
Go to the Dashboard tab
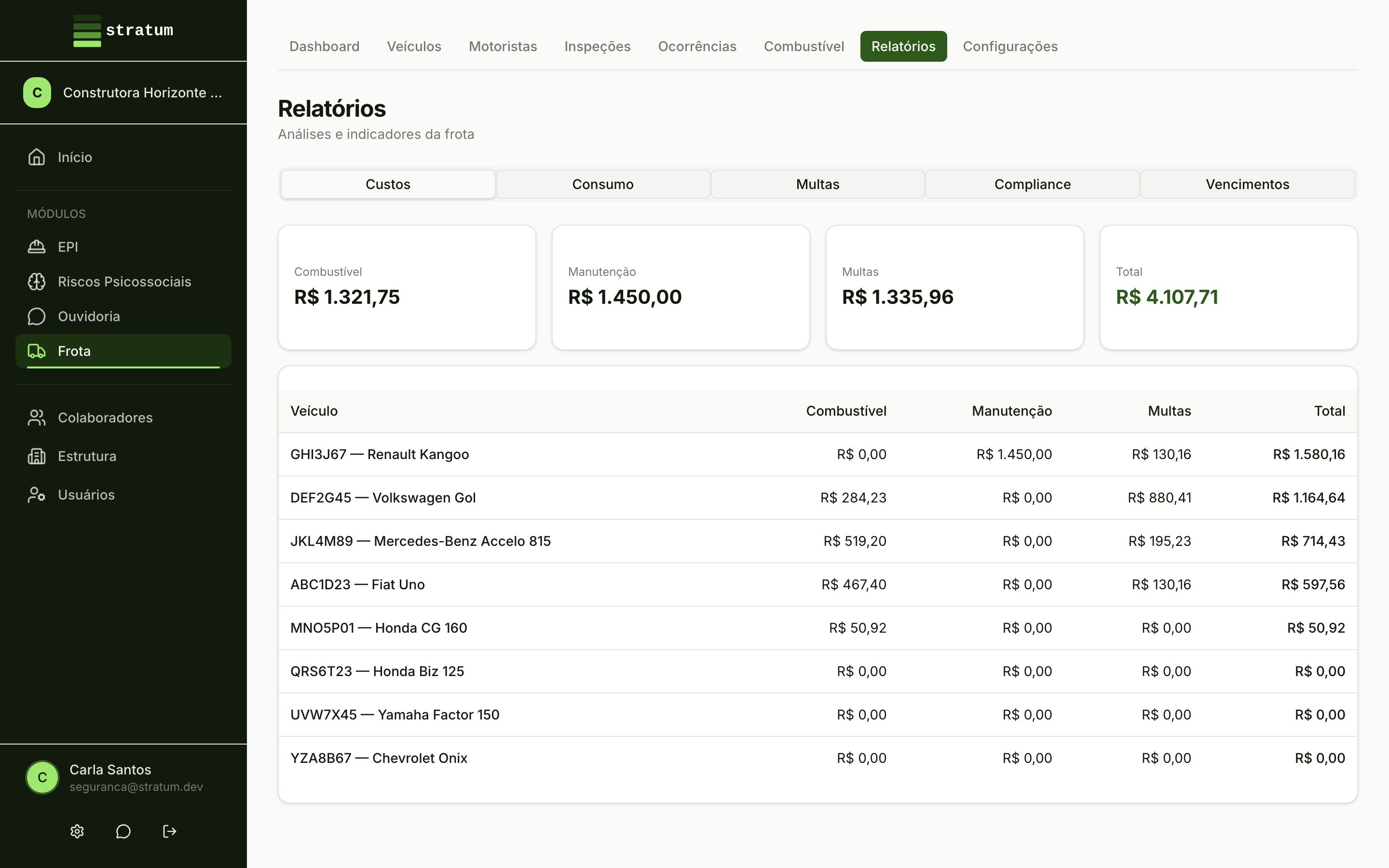pos(324,46)
